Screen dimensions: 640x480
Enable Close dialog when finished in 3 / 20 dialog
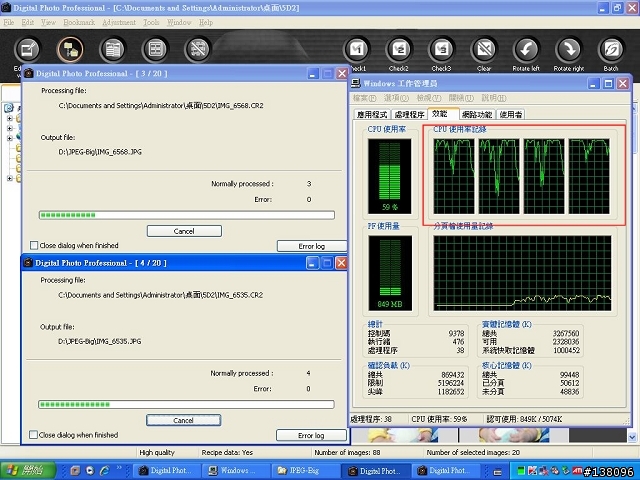pos(34,245)
